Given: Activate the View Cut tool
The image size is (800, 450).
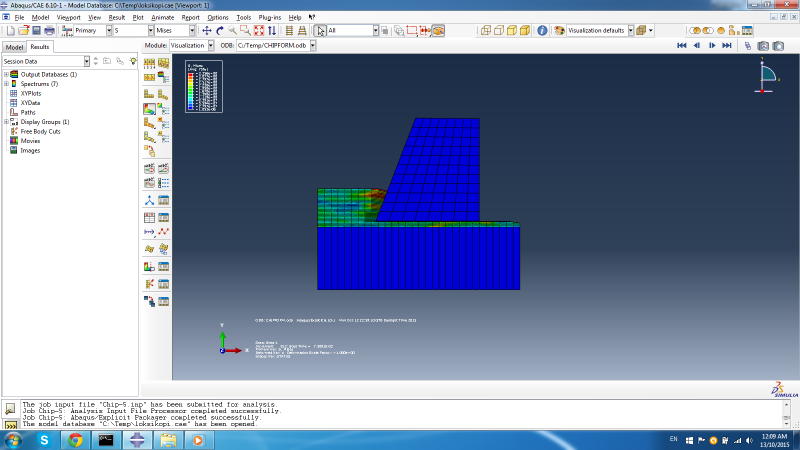Looking at the screenshot, I should click(x=149, y=266).
